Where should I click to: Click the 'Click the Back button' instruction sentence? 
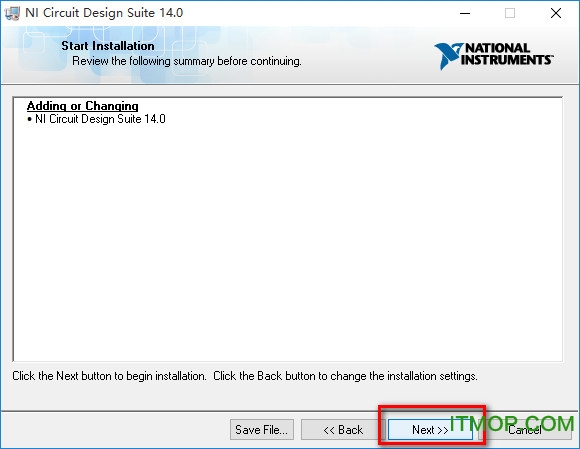pos(345,376)
